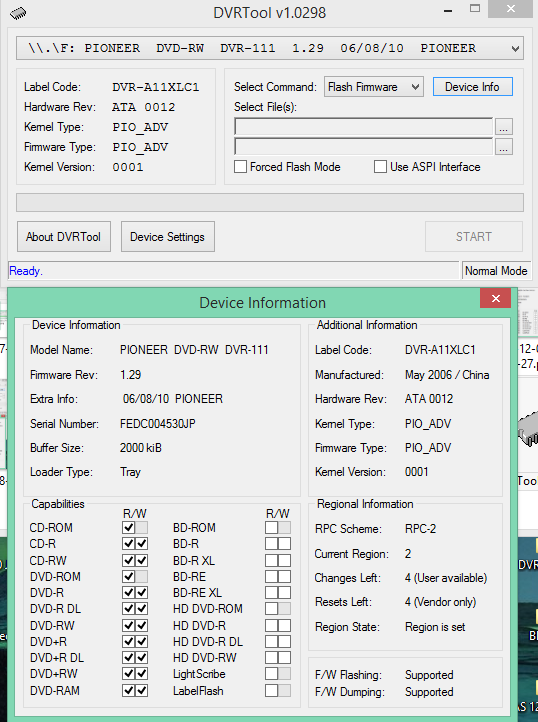Click the Ready status text

coord(26,271)
